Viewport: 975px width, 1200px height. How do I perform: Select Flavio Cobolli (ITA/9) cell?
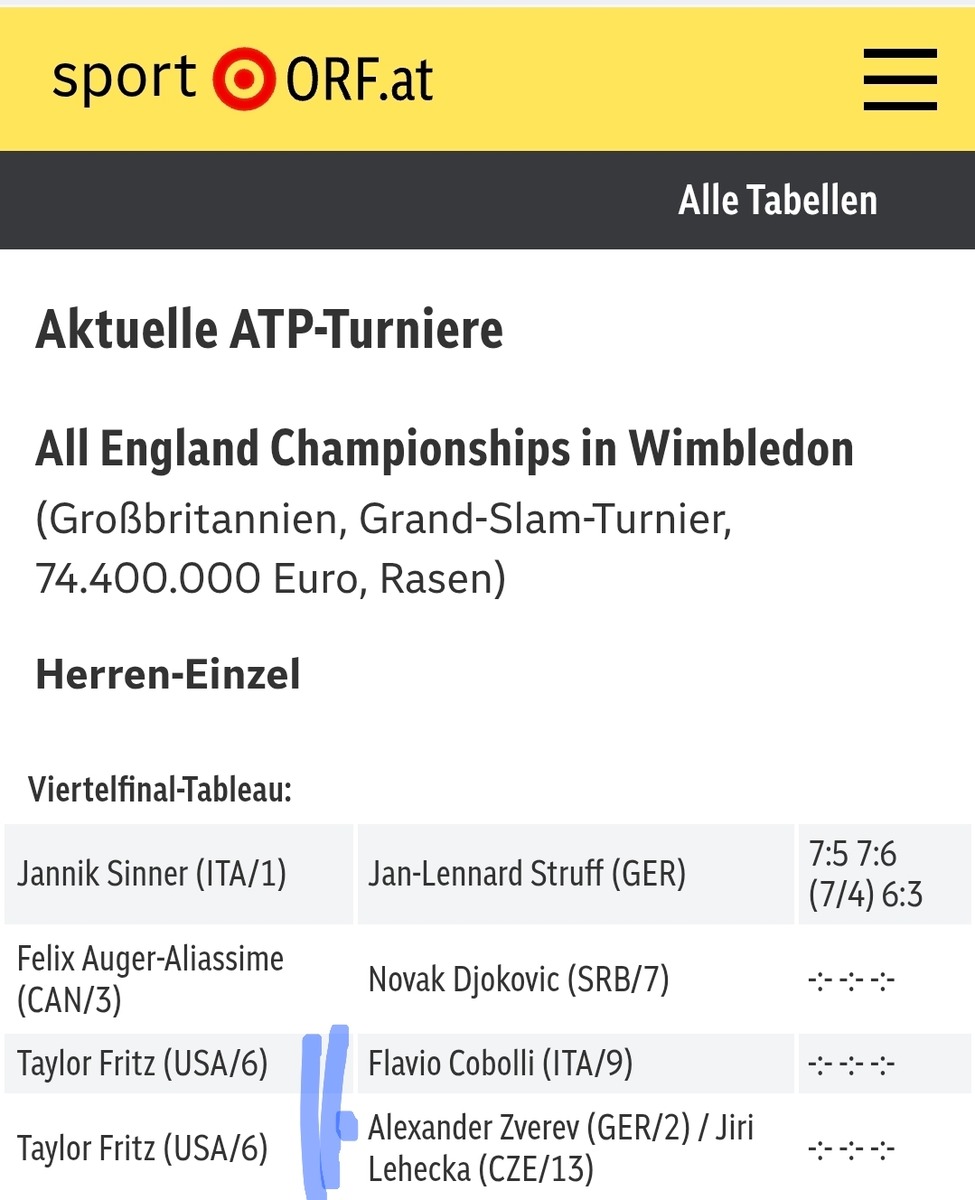pos(575,1063)
